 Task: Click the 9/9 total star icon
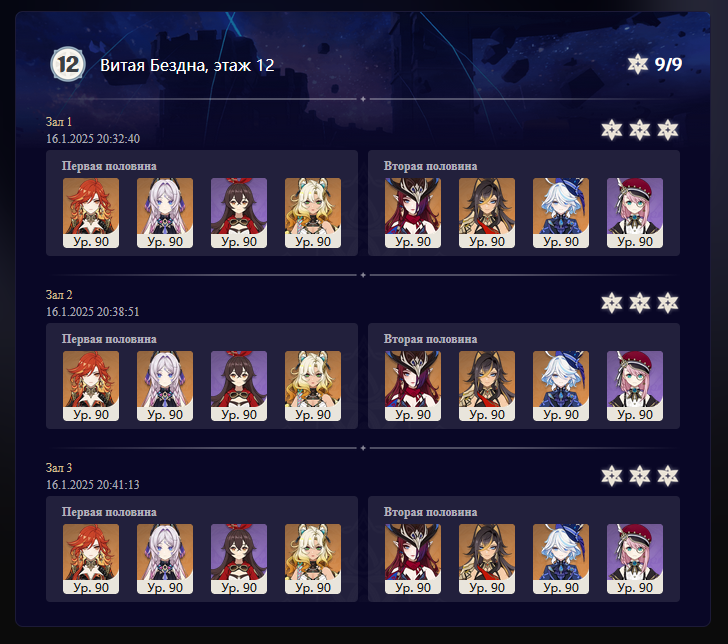click(x=637, y=64)
